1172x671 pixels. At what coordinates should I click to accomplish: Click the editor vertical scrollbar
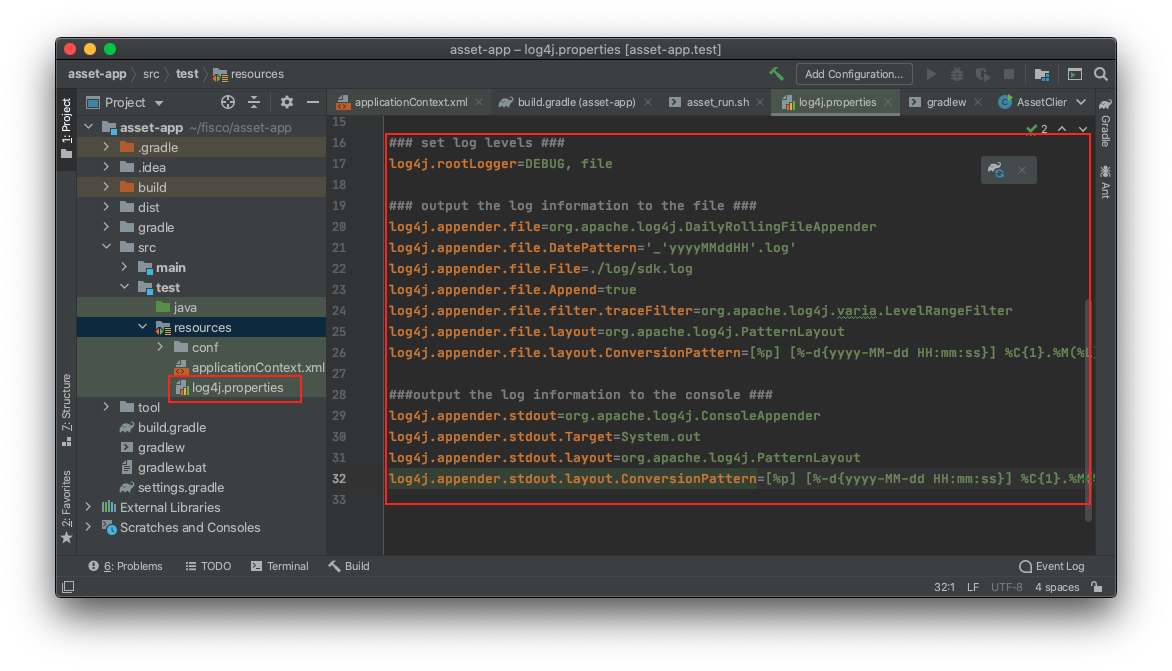(x=1088, y=410)
